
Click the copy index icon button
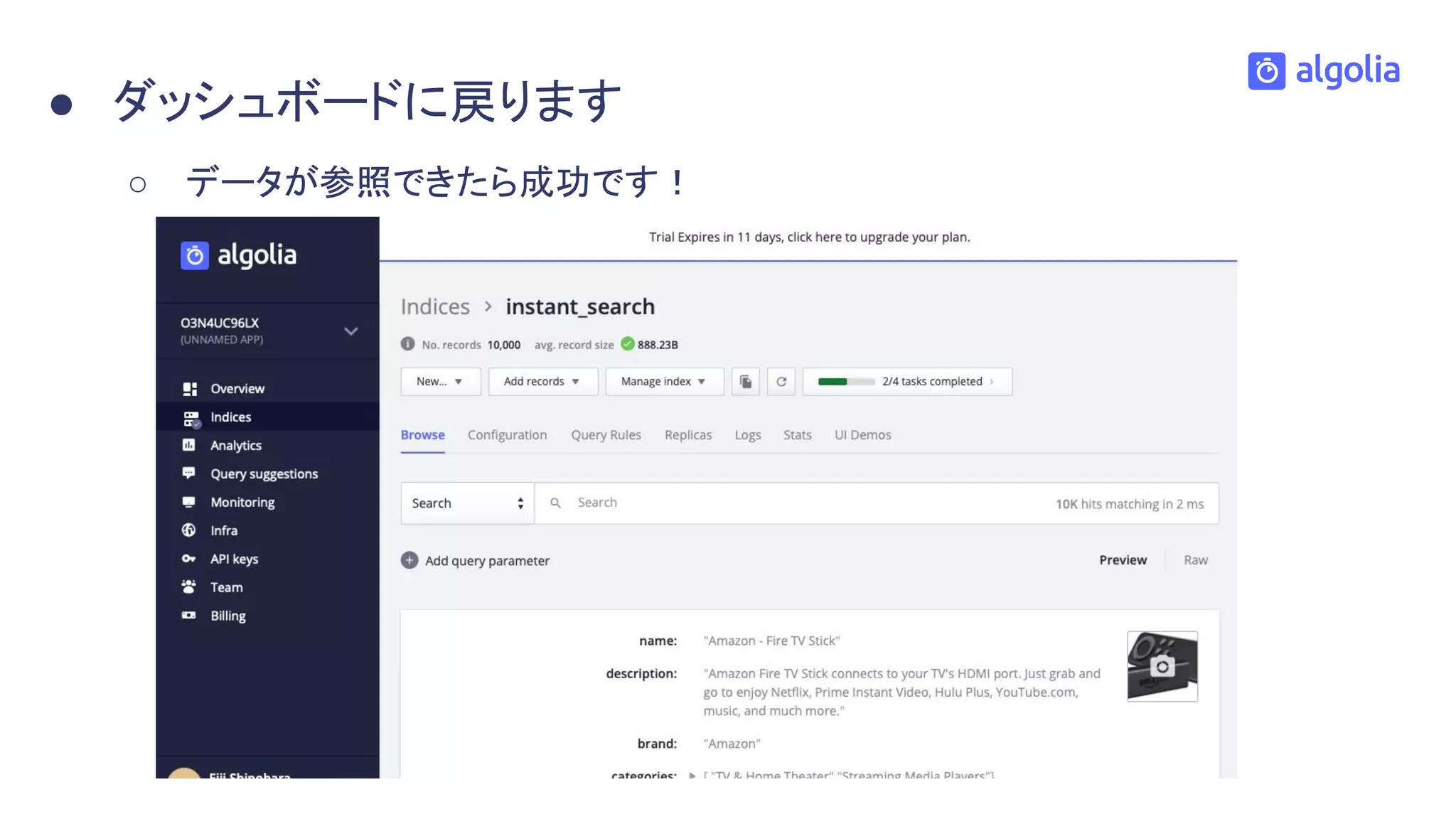tap(746, 382)
